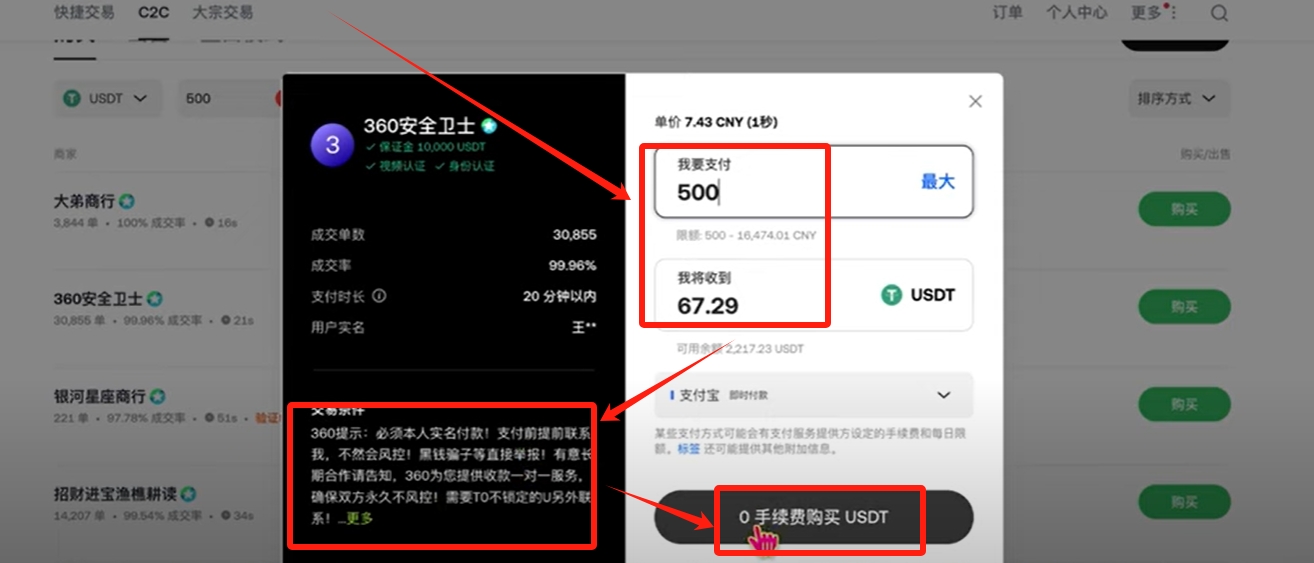Image resolution: width=1314 pixels, height=563 pixels.
Task: Click the 招财进宝渔樵耕读 merchant name
Action: coord(115,494)
